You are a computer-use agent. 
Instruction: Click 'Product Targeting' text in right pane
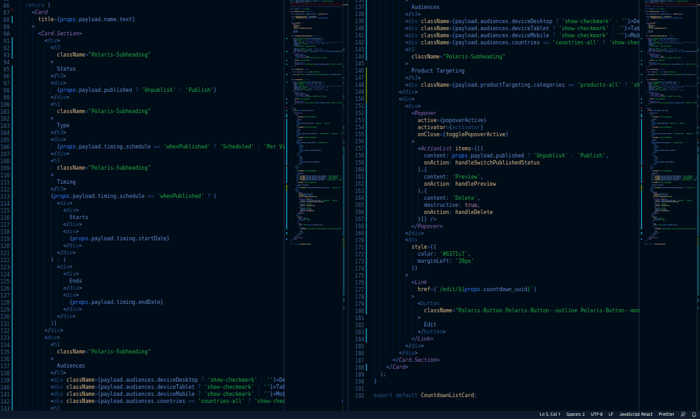tap(438, 71)
